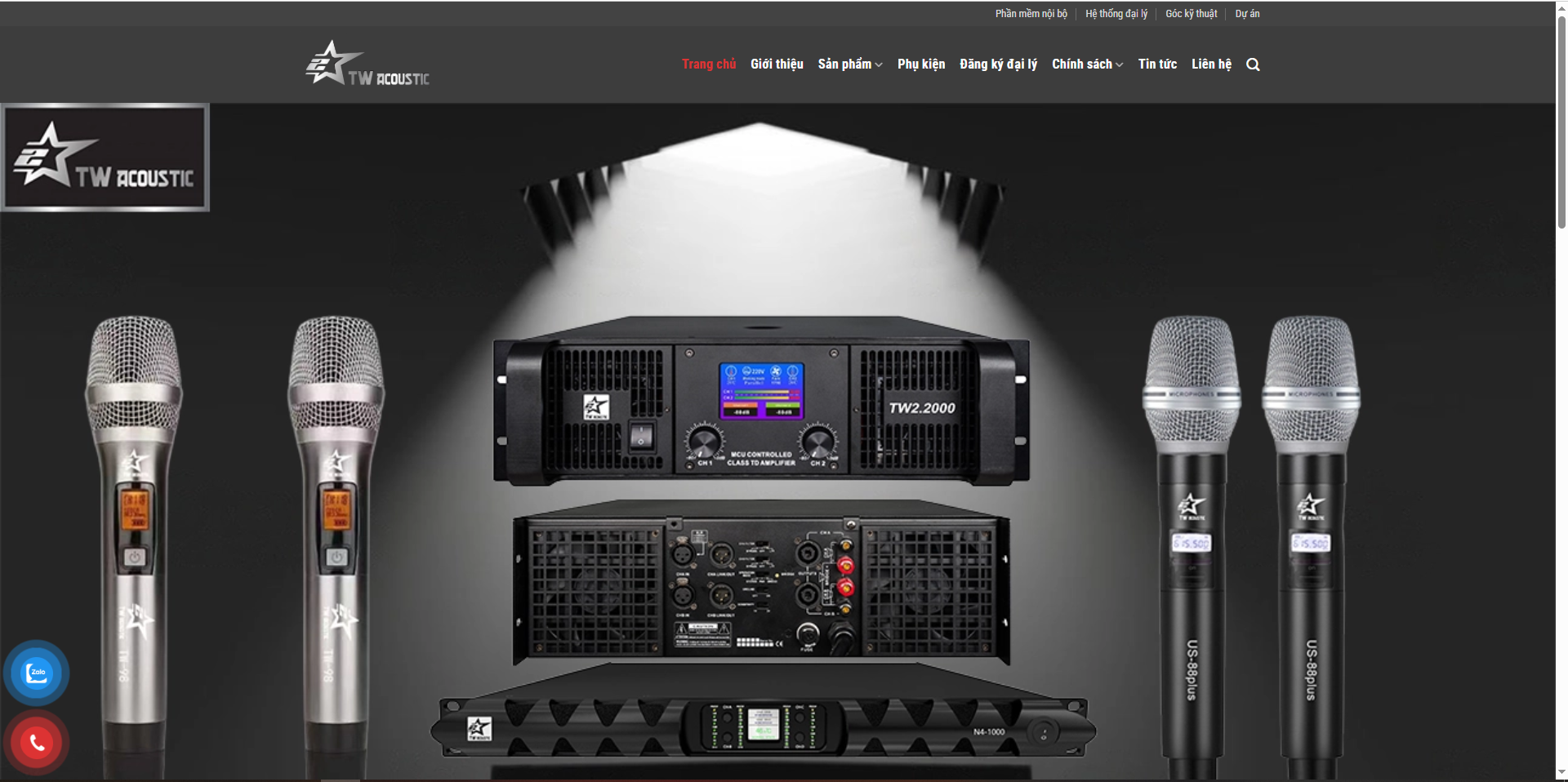Go to Trang chủ menu item
This screenshot has width=1568, height=782.
pos(708,64)
